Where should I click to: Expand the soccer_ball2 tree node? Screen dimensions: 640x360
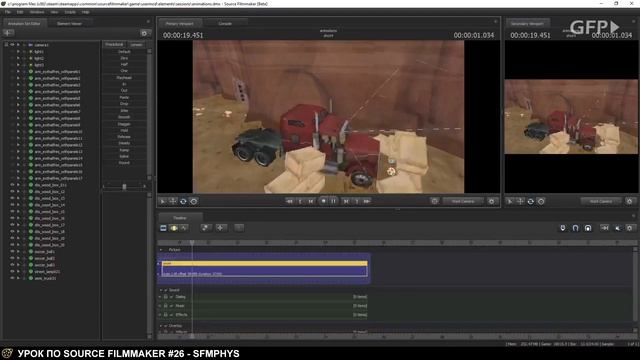[x=18, y=258]
